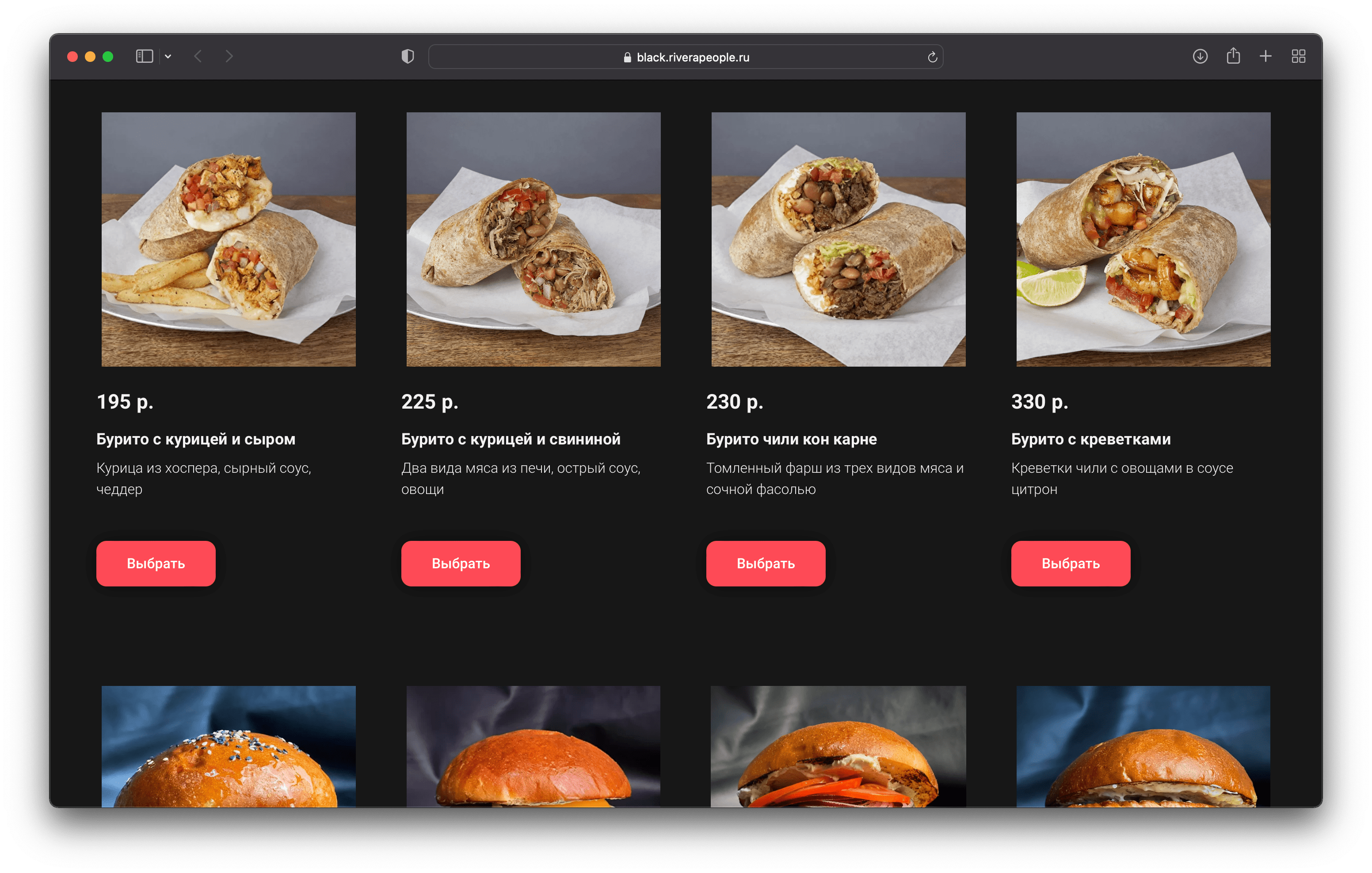Click the address bar URL field
Screen dimensions: 1372x873
686,54
